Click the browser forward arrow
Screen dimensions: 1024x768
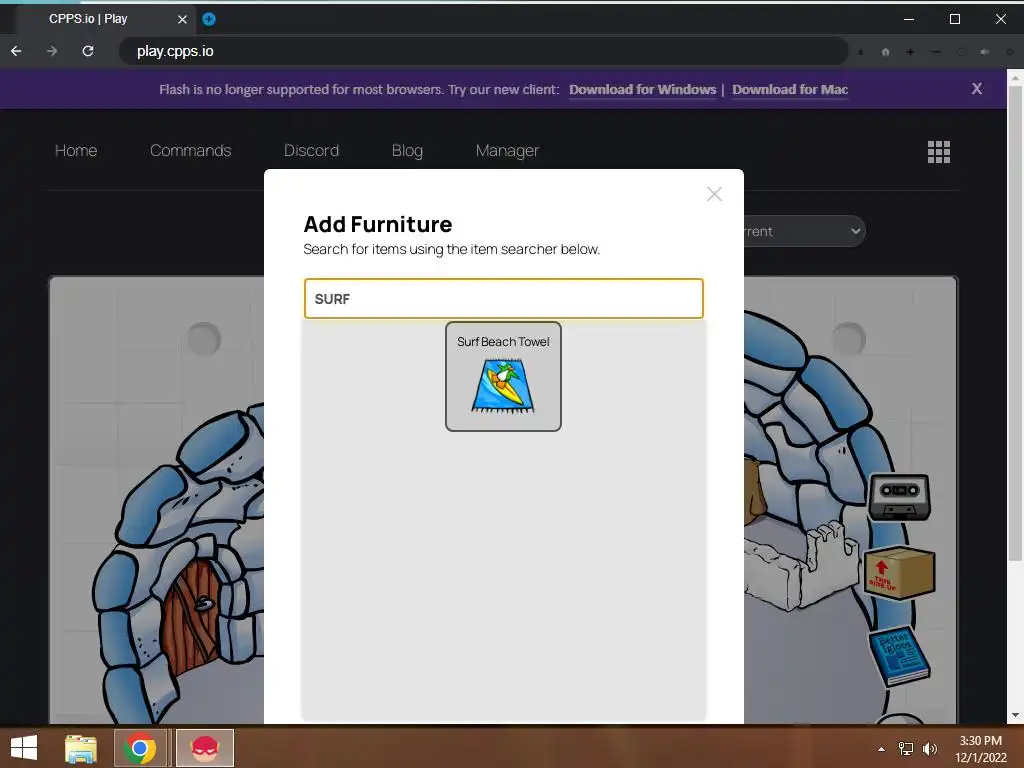52,51
